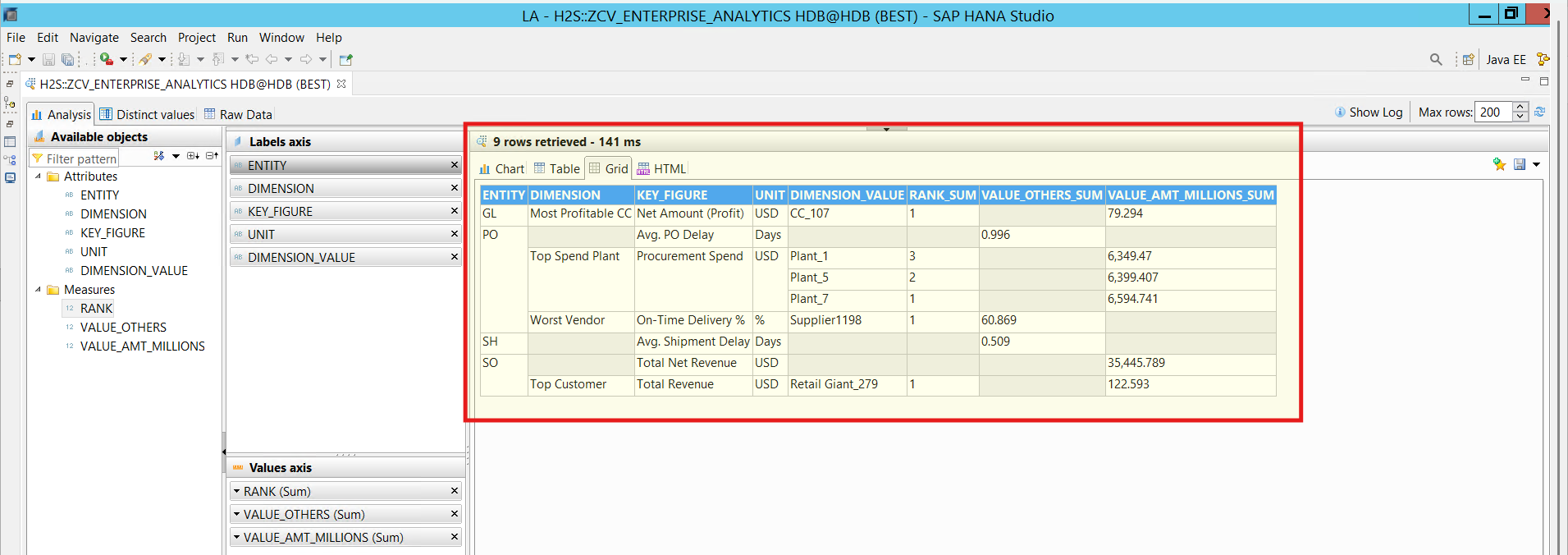The image size is (1568, 555).
Task: Increase Max rows with the up arrow
Action: point(1520,107)
